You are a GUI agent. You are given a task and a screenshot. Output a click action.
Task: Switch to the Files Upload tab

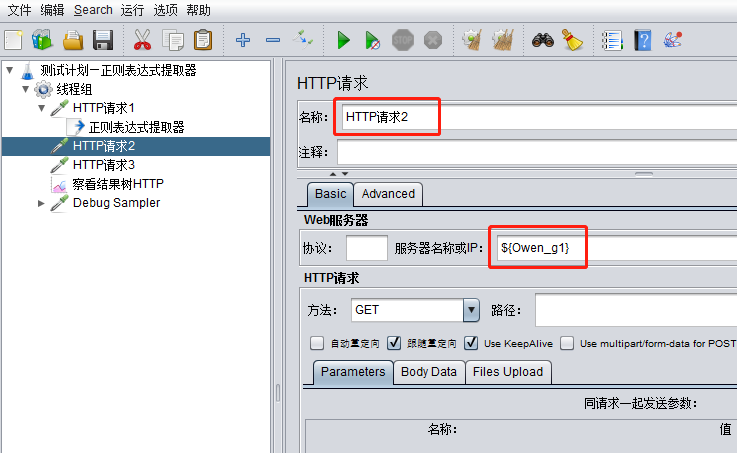pos(508,372)
